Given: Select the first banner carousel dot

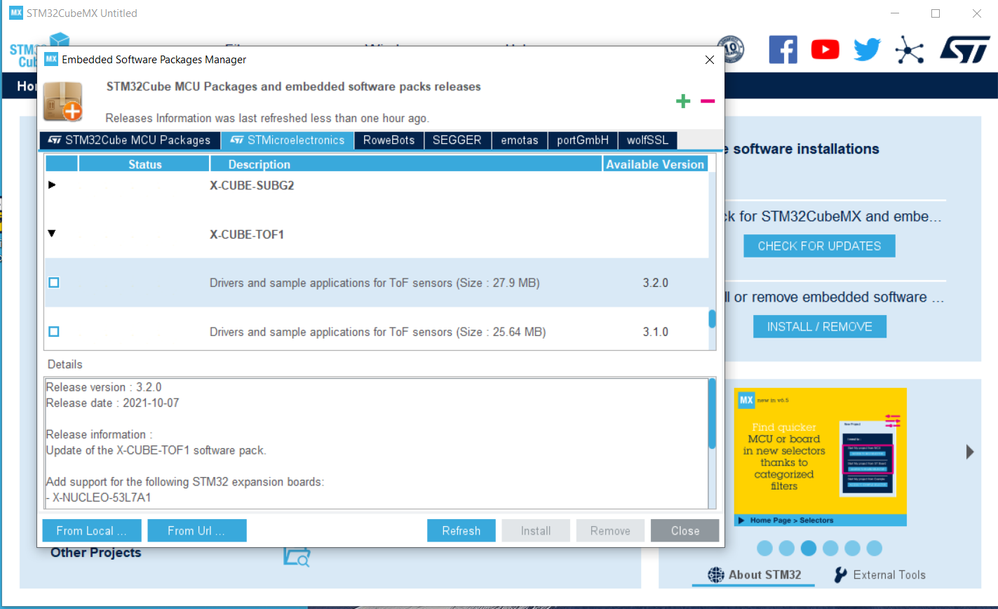Looking at the screenshot, I should 765,548.
